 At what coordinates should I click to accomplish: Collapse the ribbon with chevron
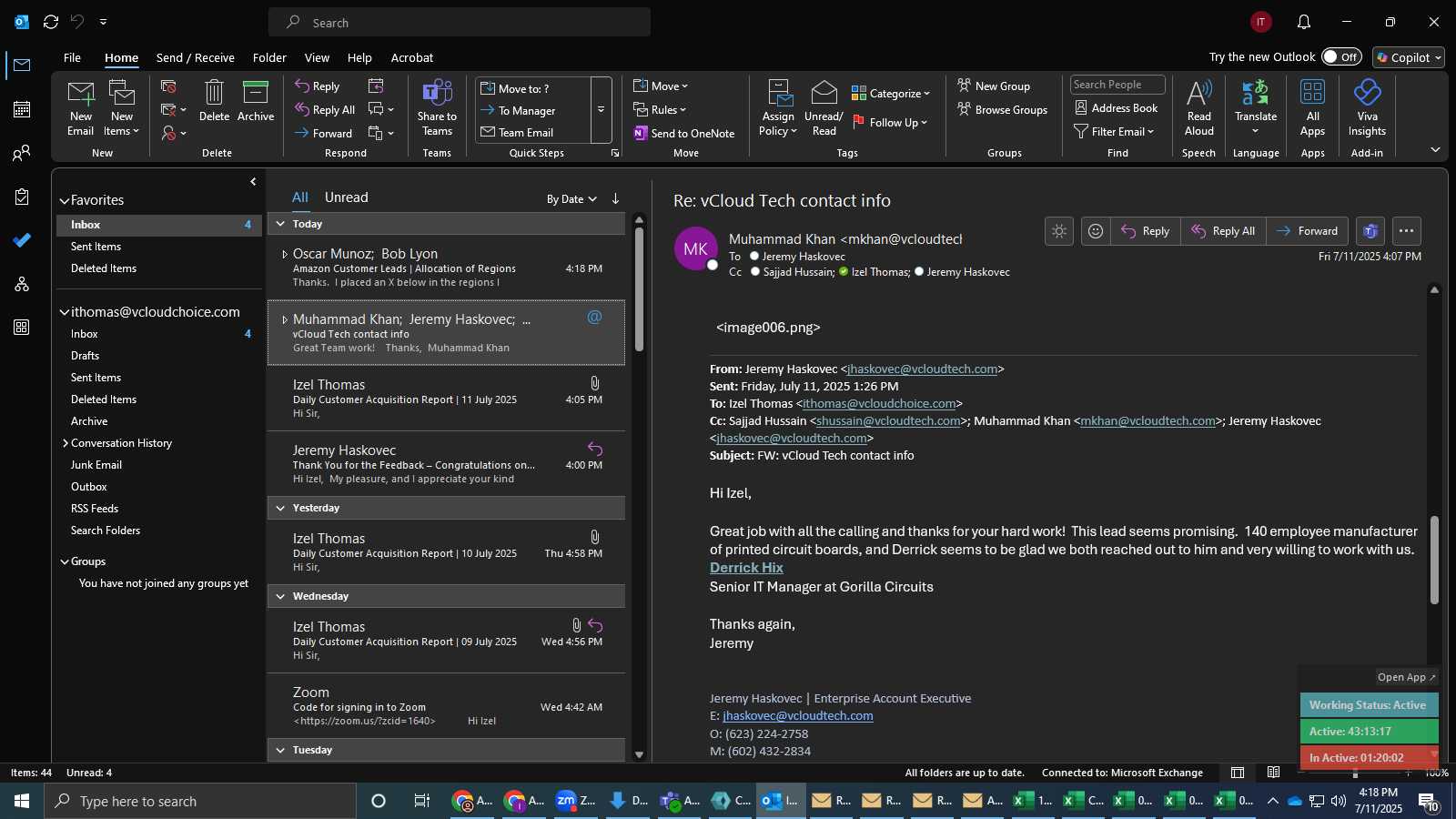[1435, 150]
